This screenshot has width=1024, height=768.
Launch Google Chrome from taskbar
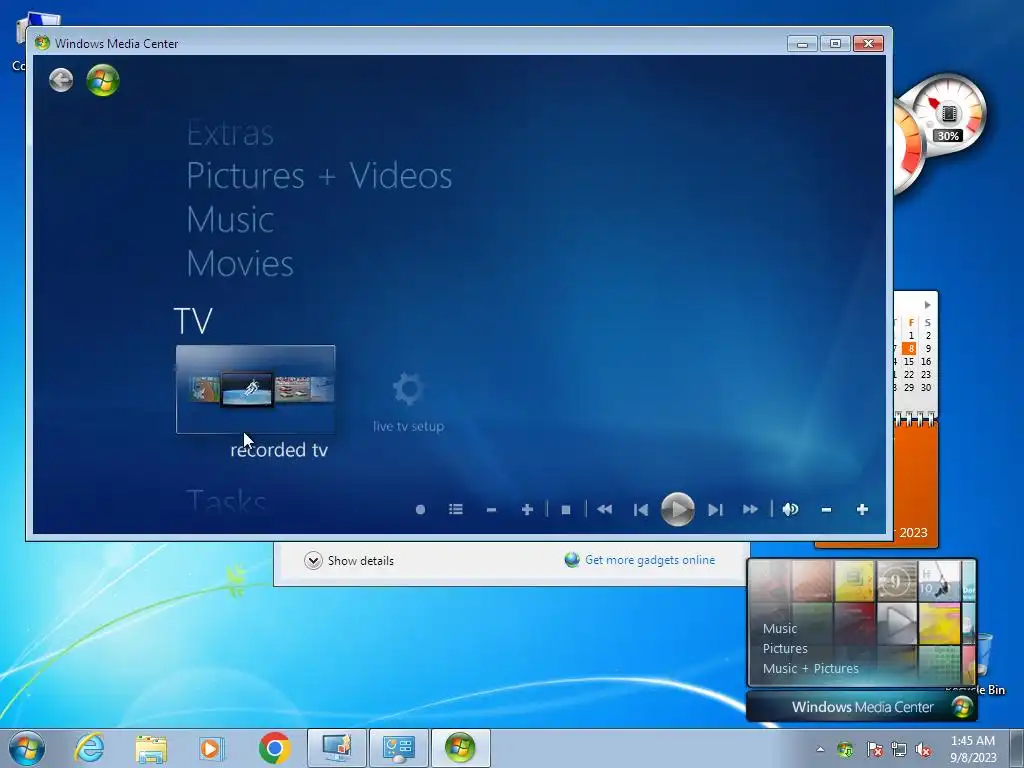(x=274, y=748)
